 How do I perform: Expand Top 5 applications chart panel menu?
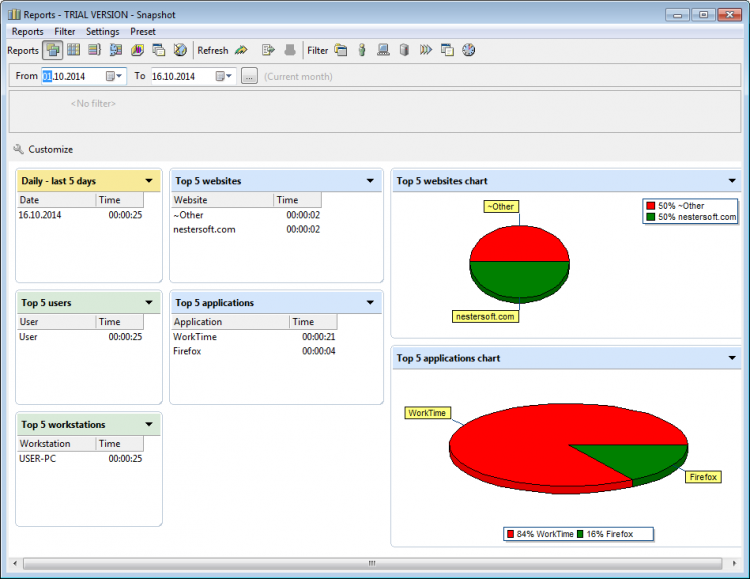click(x=732, y=358)
